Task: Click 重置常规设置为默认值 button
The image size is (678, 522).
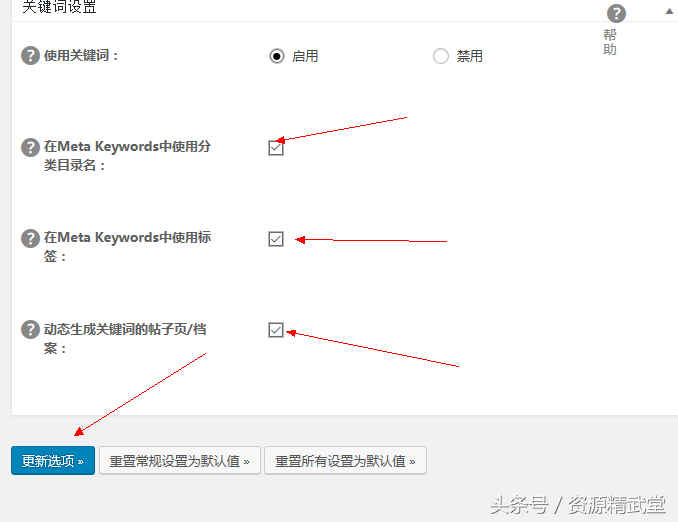Action: tap(180, 461)
